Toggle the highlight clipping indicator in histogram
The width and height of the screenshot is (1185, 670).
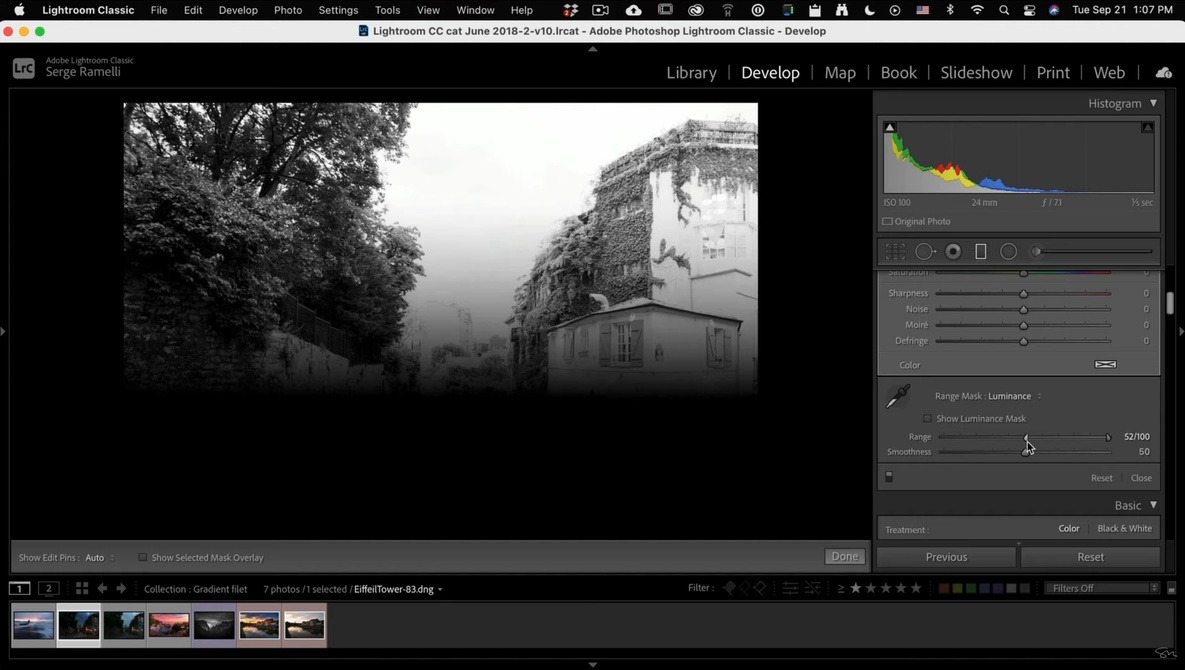[1147, 127]
